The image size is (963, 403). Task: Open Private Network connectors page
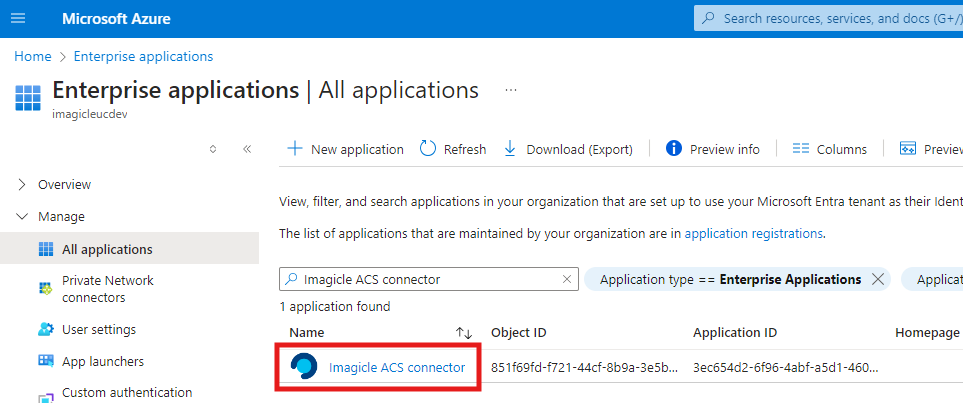click(107, 289)
